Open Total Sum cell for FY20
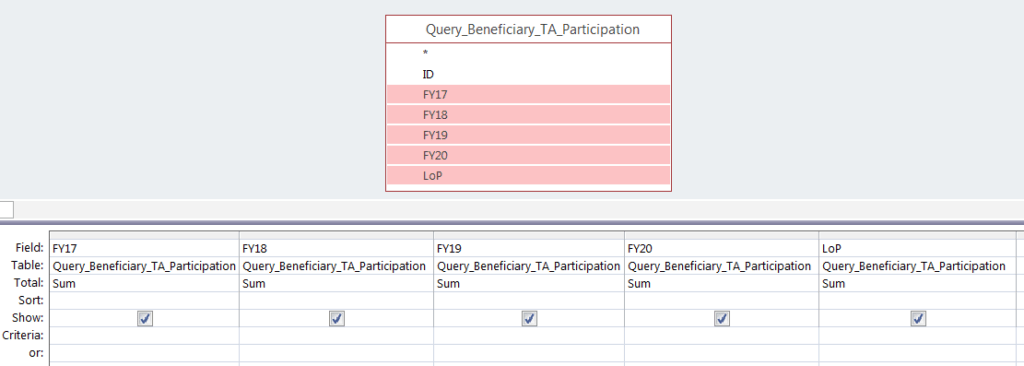1024x366 pixels. 722,284
